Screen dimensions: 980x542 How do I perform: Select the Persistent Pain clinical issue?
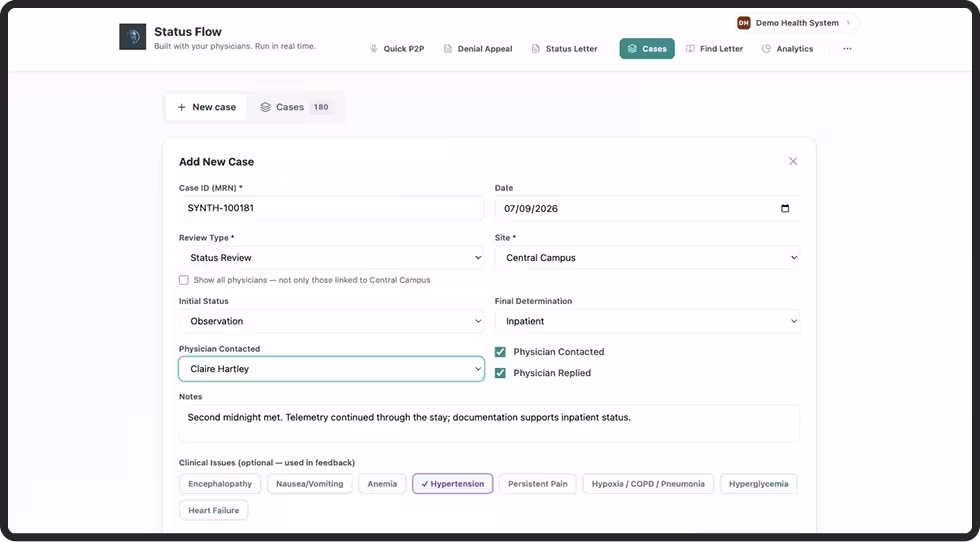[x=538, y=484]
